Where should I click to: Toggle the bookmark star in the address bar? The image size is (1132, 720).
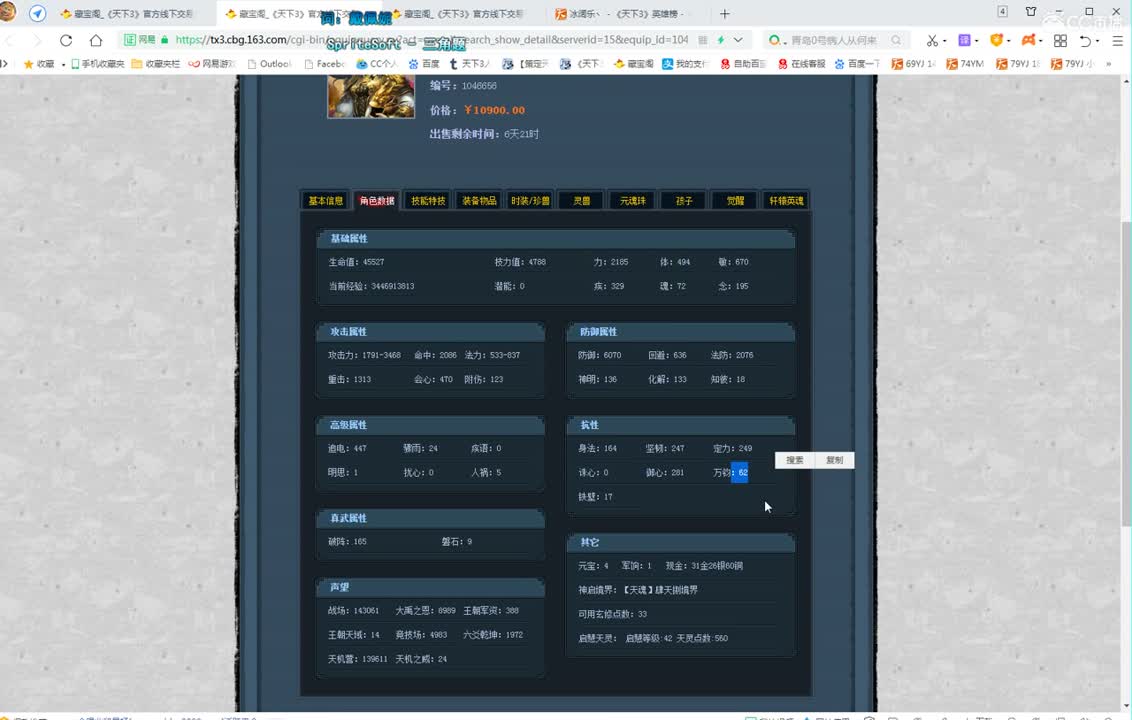pyautogui.click(x=703, y=40)
